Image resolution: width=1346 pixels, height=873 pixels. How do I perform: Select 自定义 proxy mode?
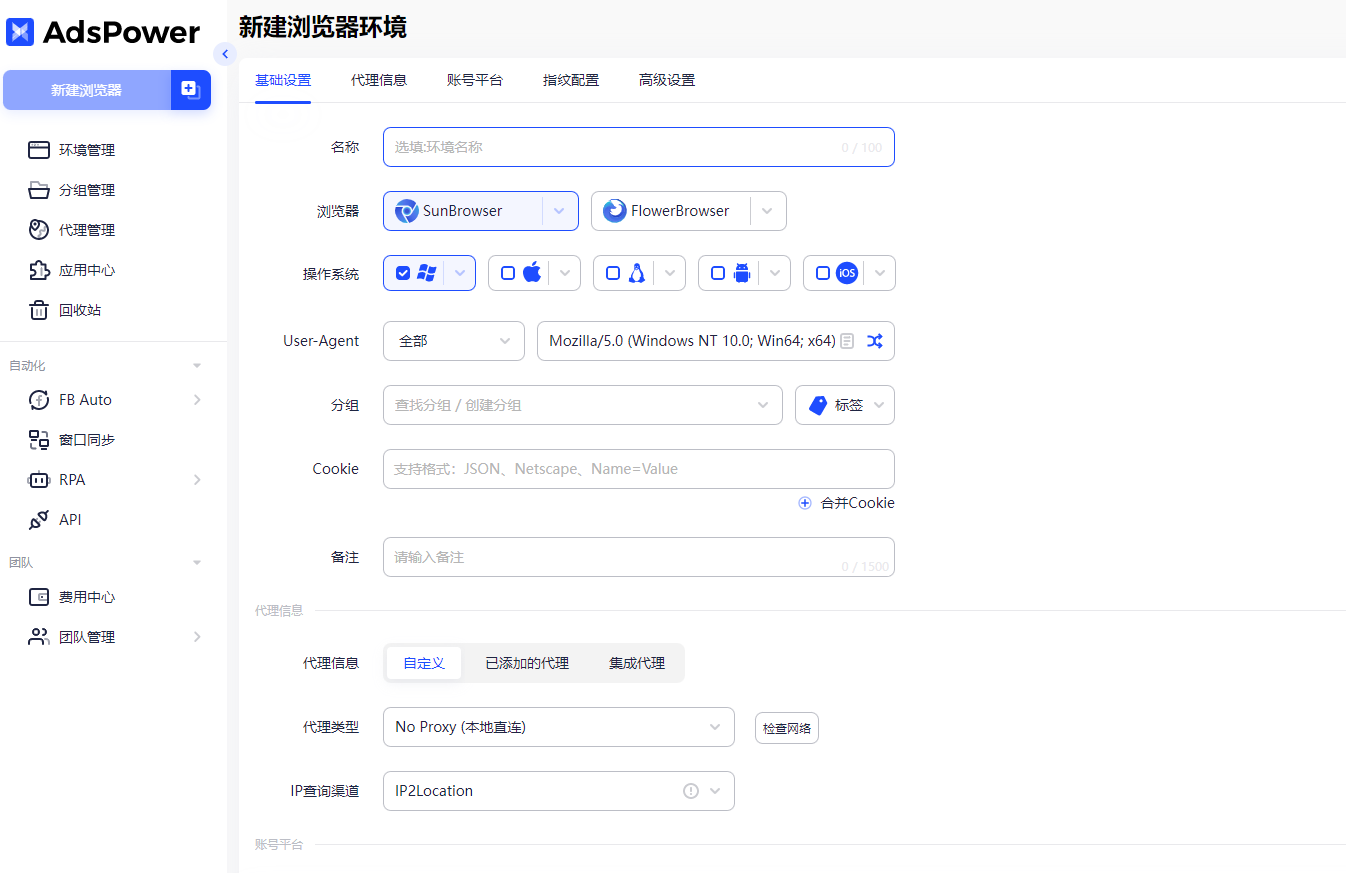click(x=424, y=663)
